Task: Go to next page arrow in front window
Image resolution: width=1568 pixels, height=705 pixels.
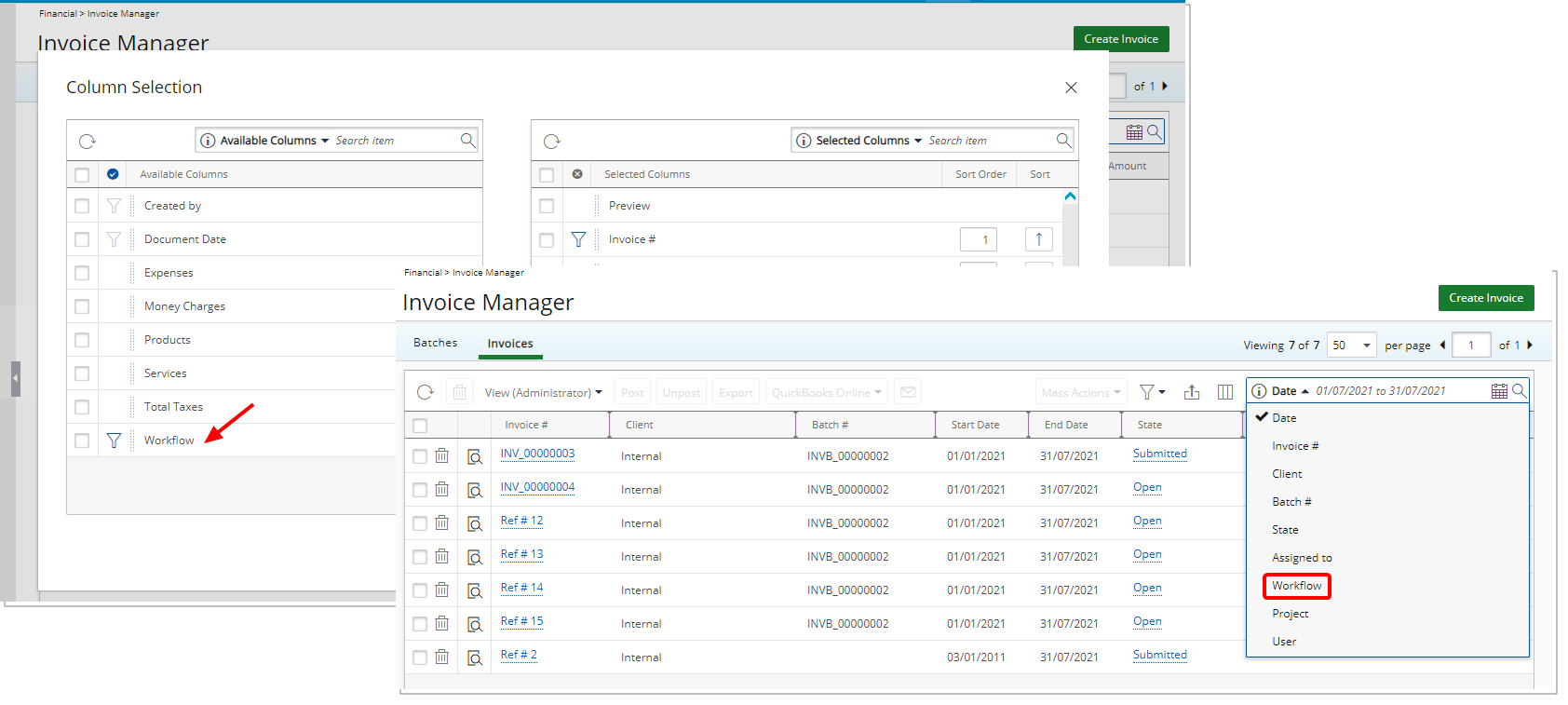Action: tap(1530, 346)
